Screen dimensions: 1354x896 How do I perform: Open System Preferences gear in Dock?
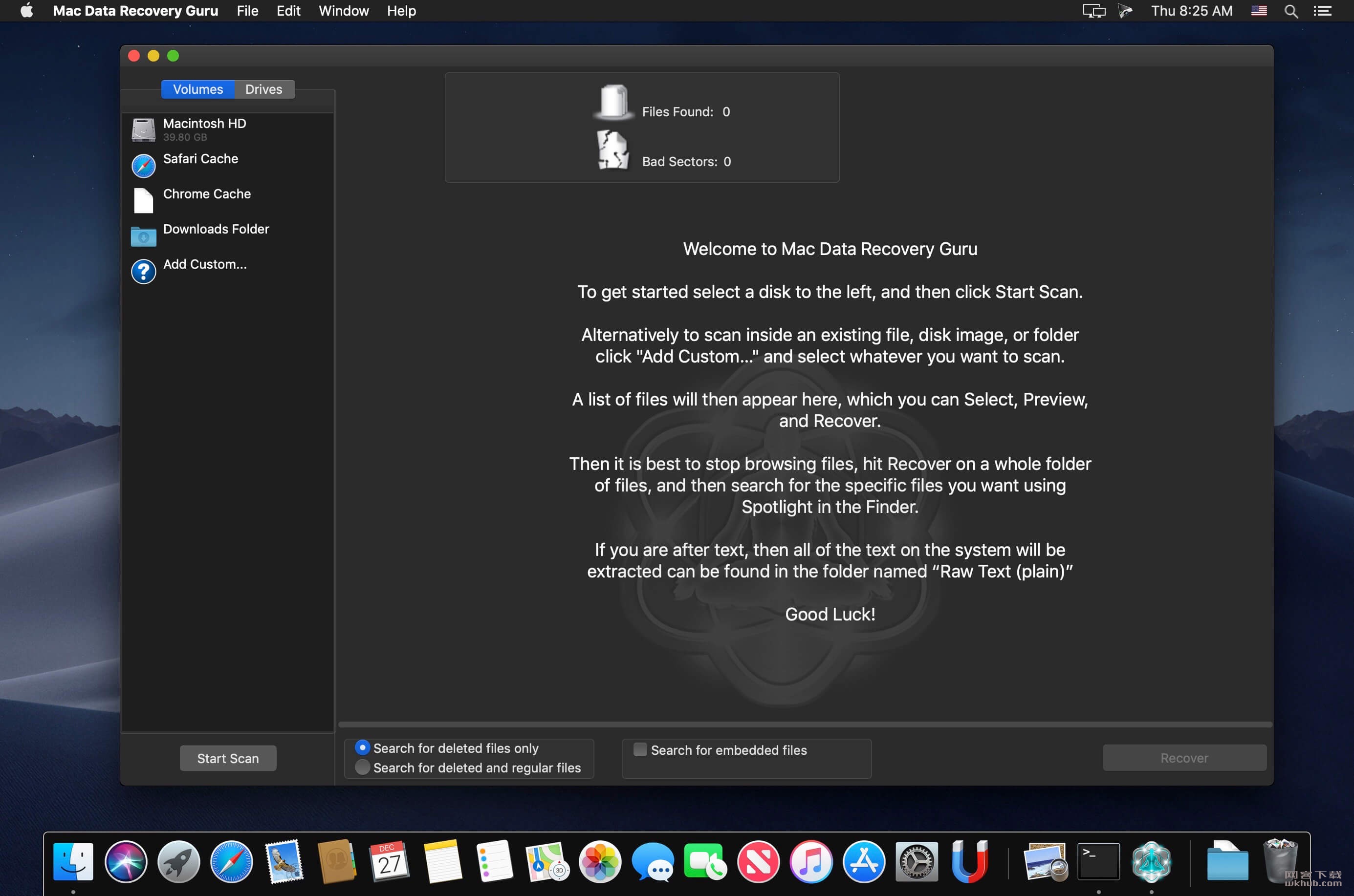click(x=917, y=862)
